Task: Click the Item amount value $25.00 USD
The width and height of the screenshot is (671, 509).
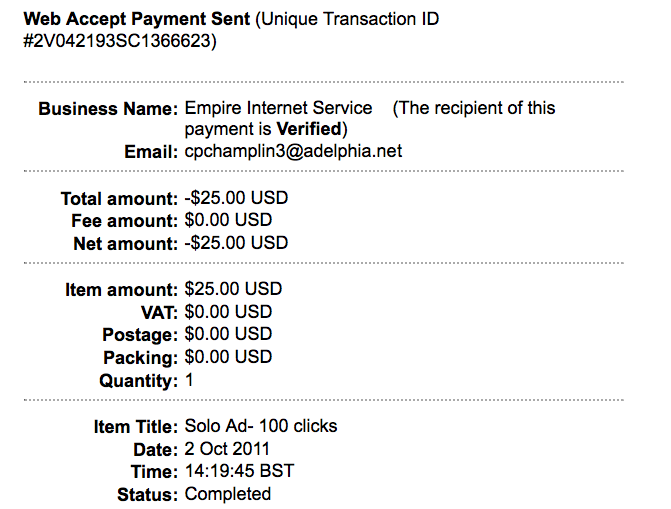Action: (x=233, y=289)
